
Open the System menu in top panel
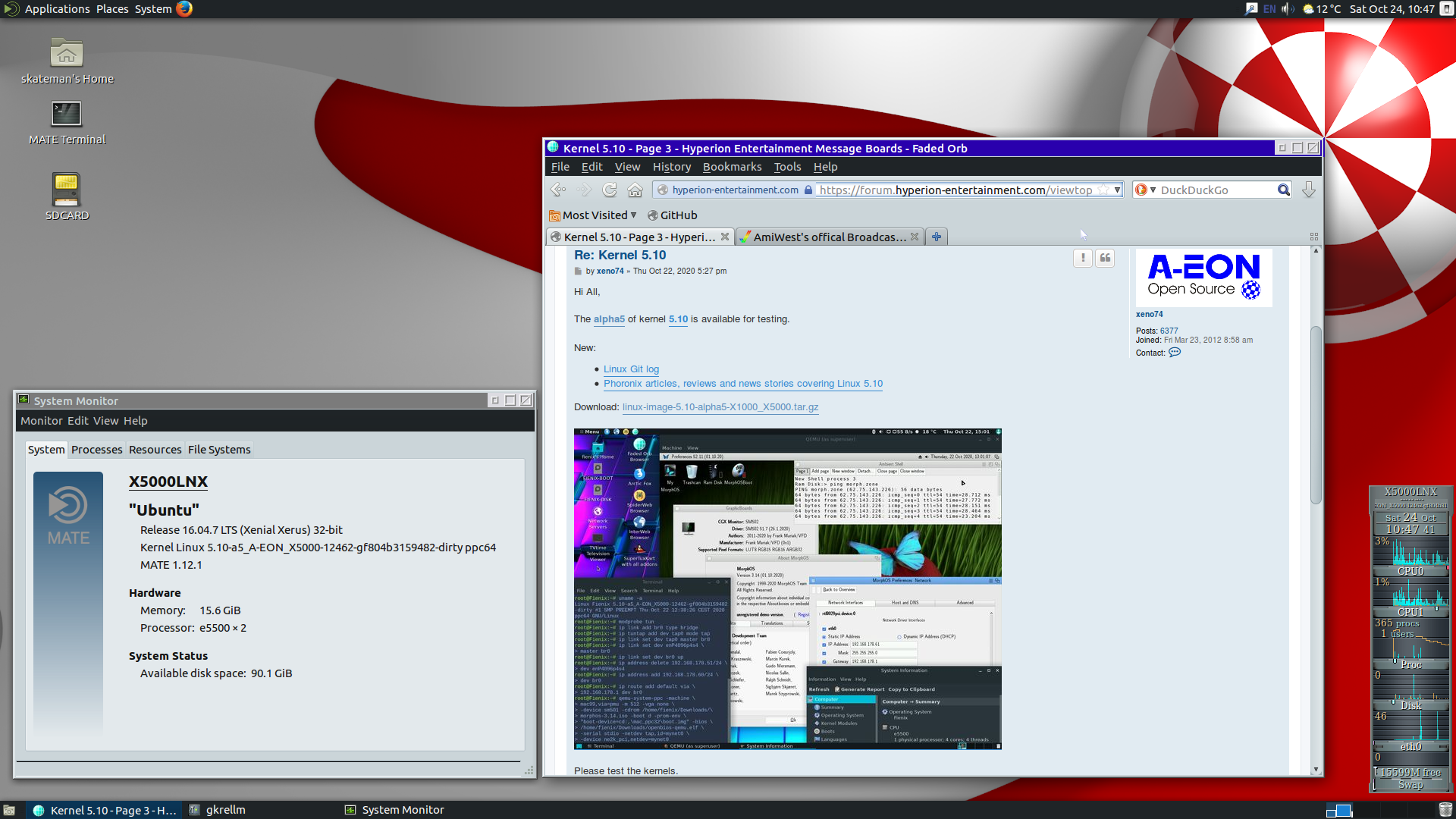(x=153, y=9)
